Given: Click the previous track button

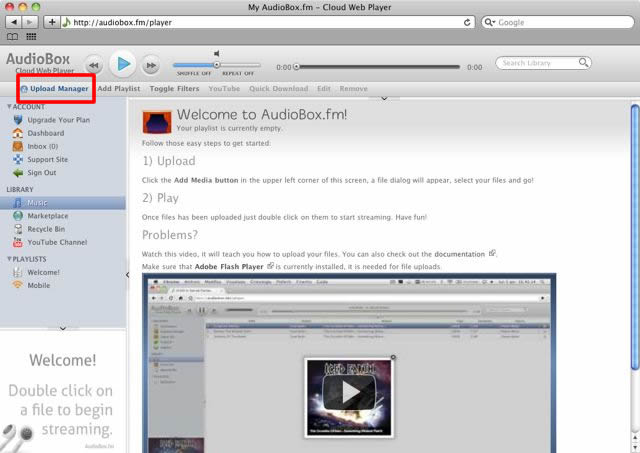Looking at the screenshot, I should (94, 65).
